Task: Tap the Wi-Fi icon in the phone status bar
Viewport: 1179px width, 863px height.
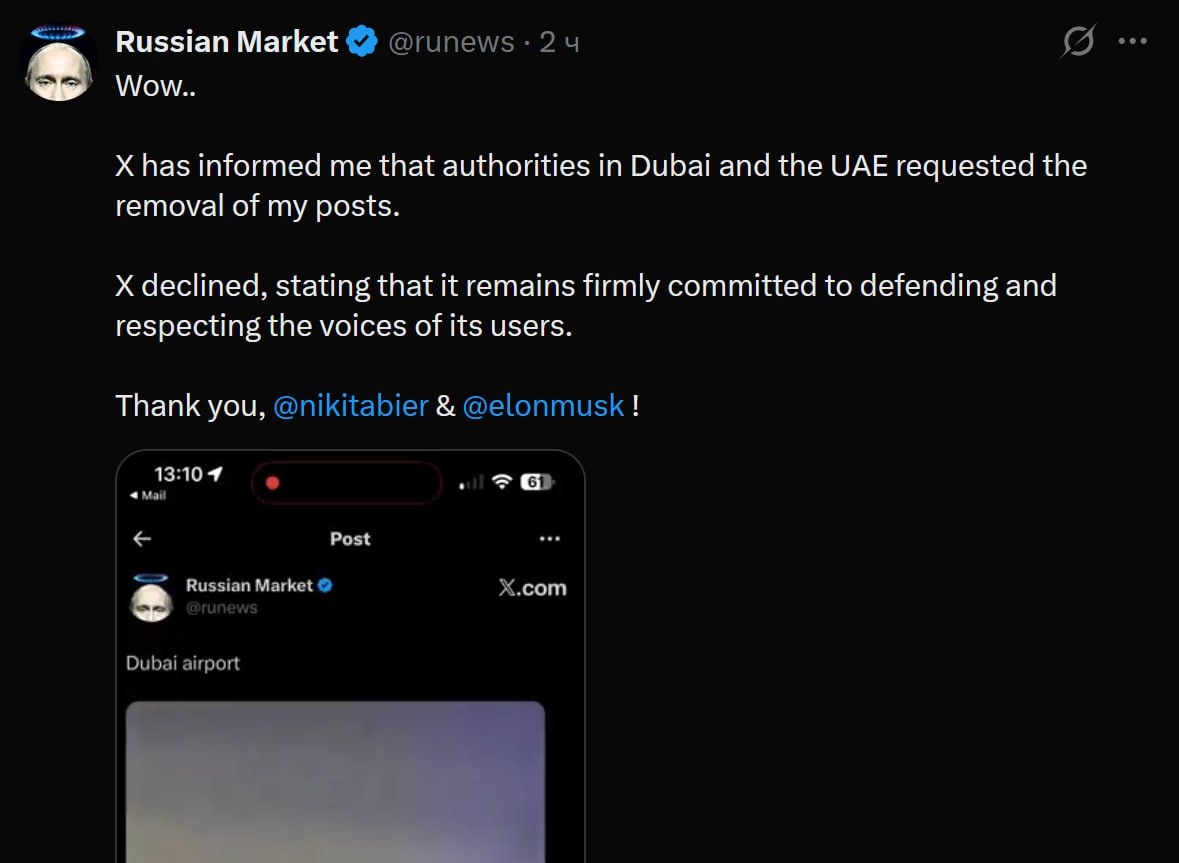Action: pos(502,482)
